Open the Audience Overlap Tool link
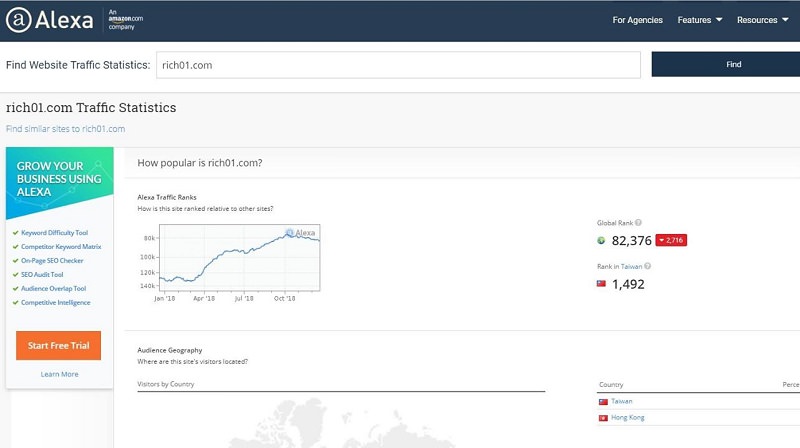This screenshot has height=448, width=800. [54, 288]
